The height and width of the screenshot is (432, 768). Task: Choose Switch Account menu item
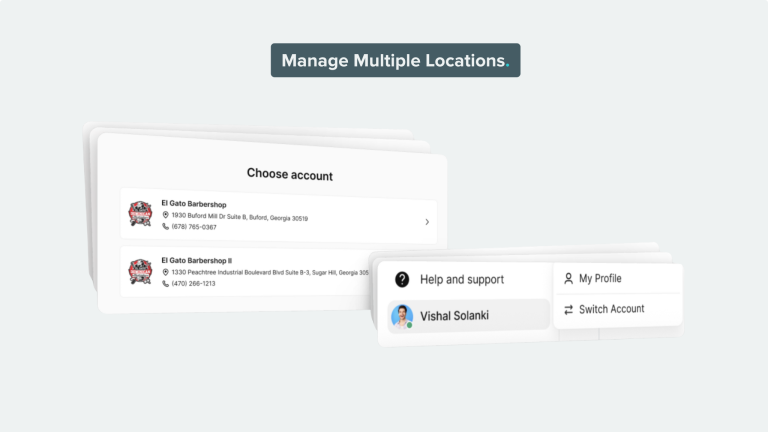(618, 309)
